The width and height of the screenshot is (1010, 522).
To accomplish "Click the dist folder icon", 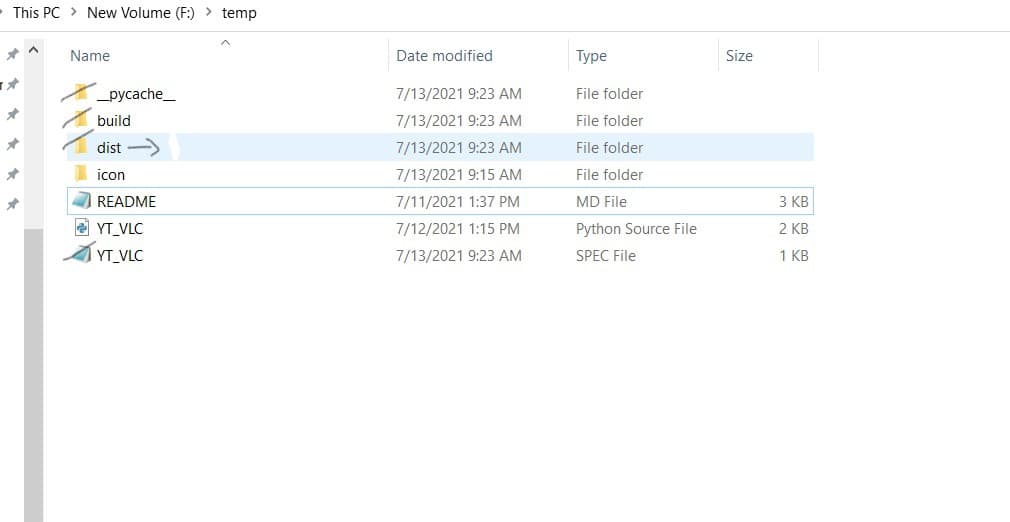I will click(x=82, y=147).
